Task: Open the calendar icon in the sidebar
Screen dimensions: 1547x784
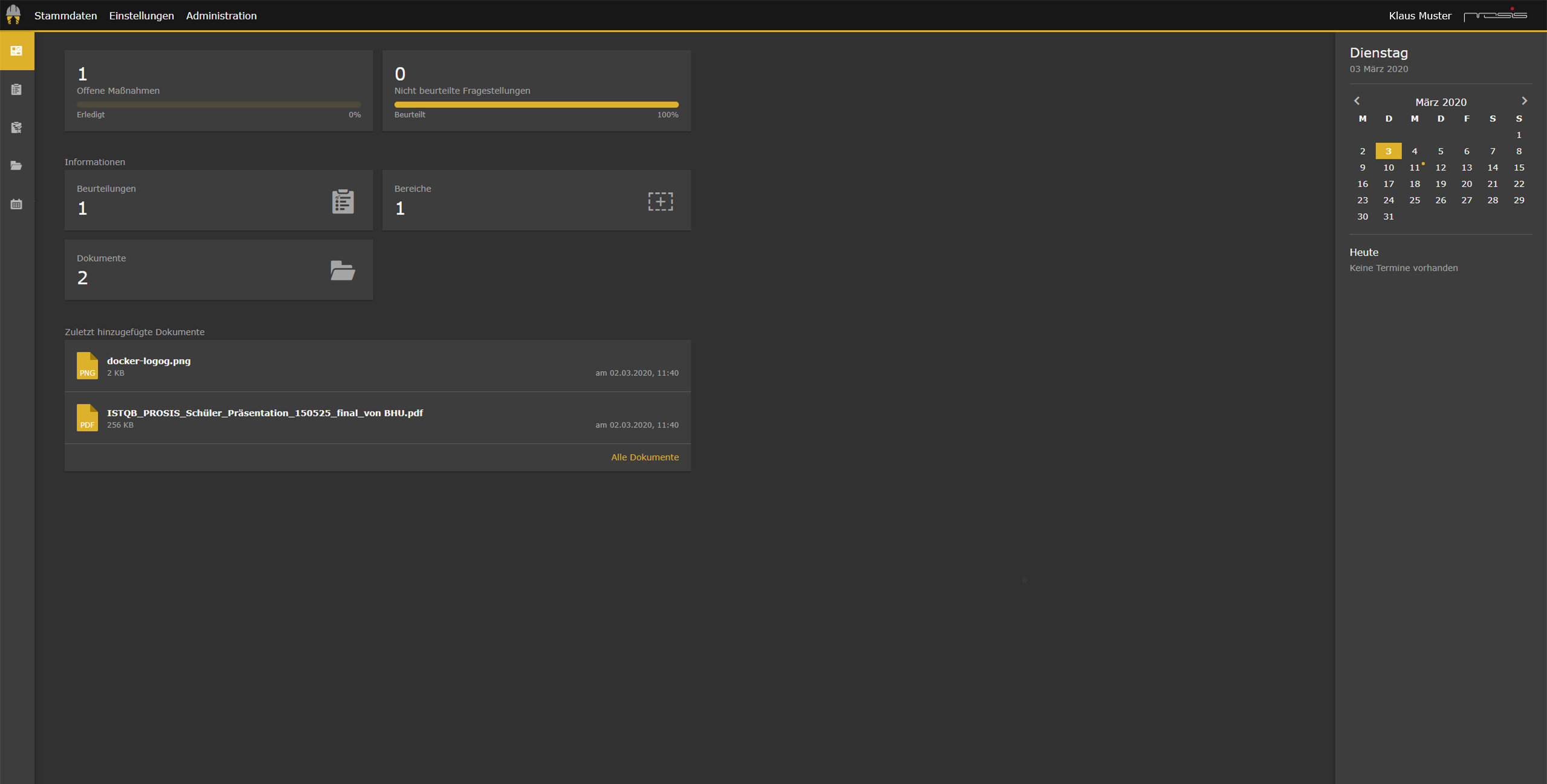Action: pos(16,204)
